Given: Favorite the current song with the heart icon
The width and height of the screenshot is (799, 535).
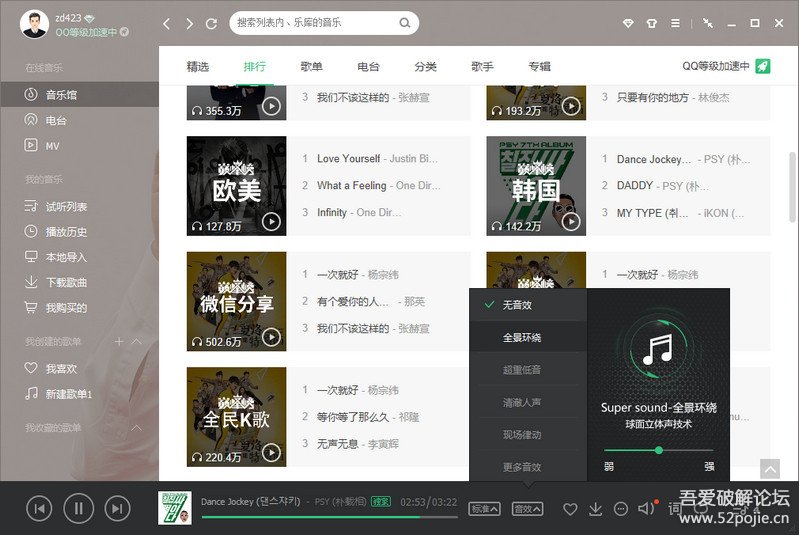Looking at the screenshot, I should pos(570,509).
